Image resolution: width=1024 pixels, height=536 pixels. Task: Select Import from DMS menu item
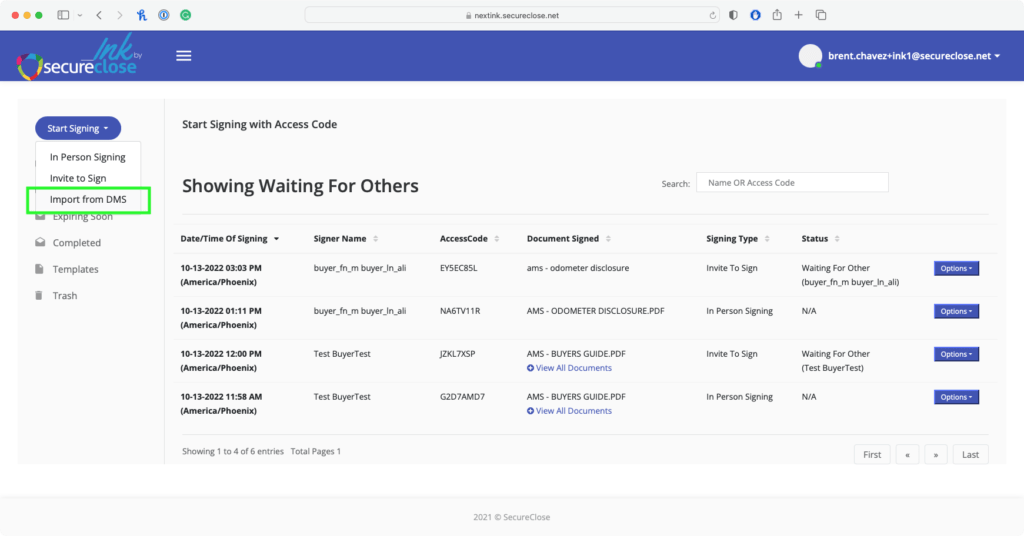[88, 200]
